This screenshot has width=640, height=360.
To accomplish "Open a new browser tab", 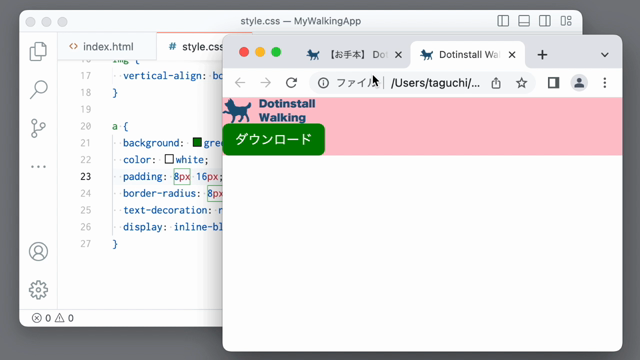I will point(542,55).
